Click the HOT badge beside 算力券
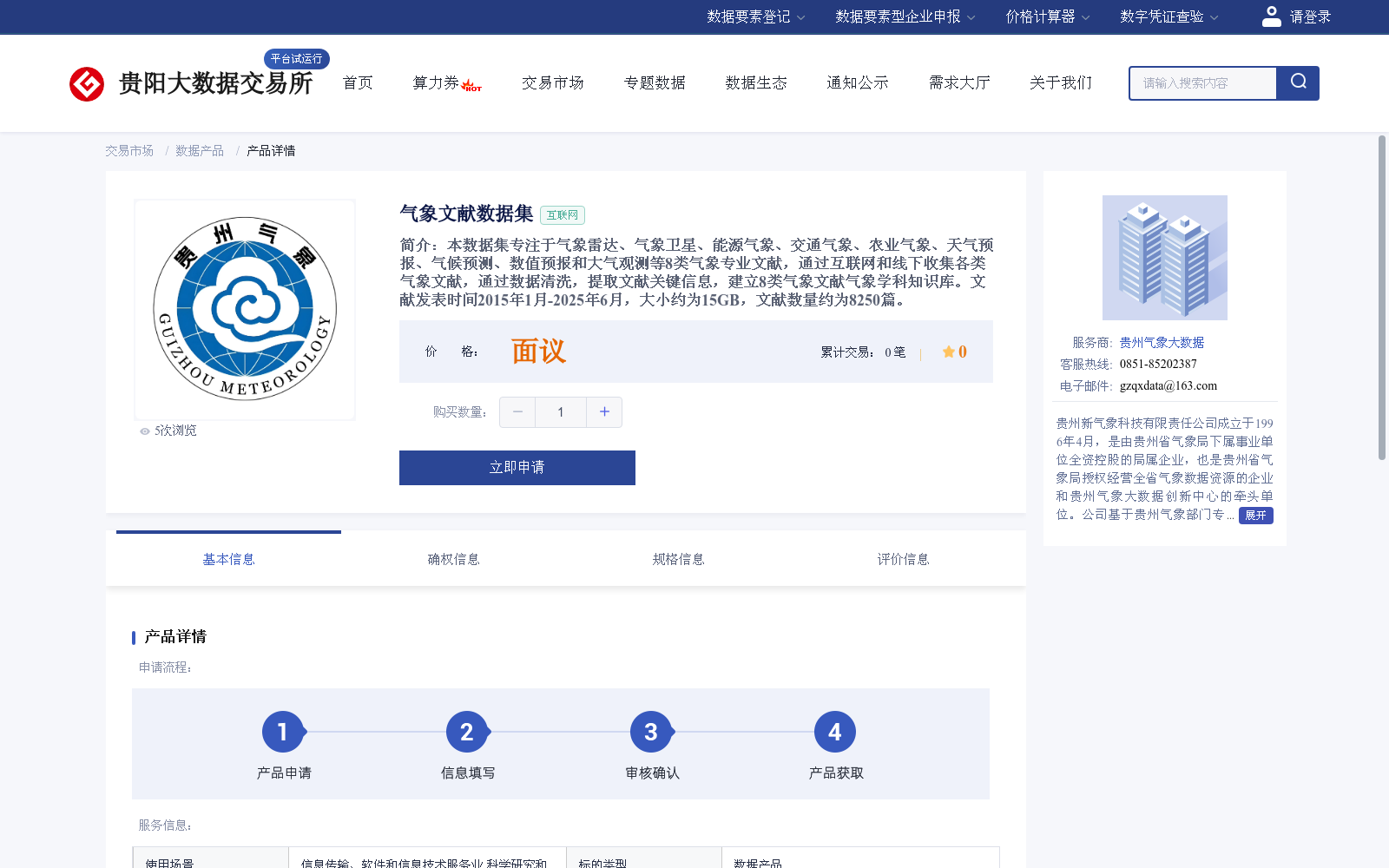The image size is (1389, 868). [471, 85]
